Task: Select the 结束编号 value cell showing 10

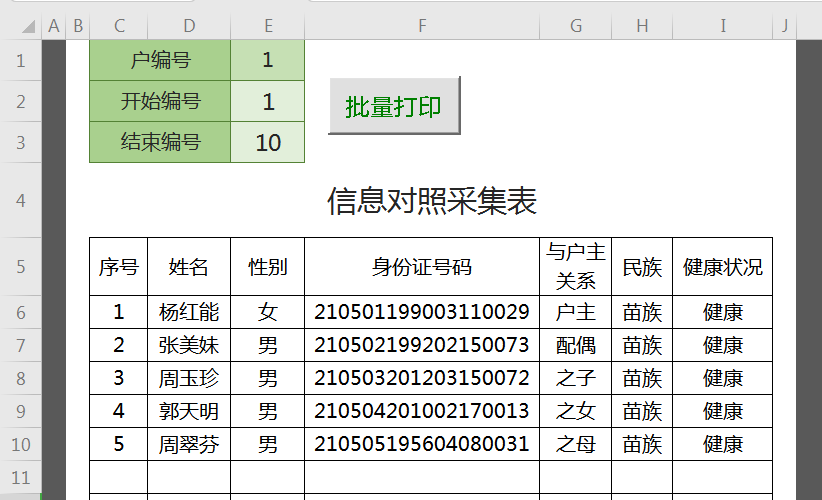Action: [x=268, y=142]
